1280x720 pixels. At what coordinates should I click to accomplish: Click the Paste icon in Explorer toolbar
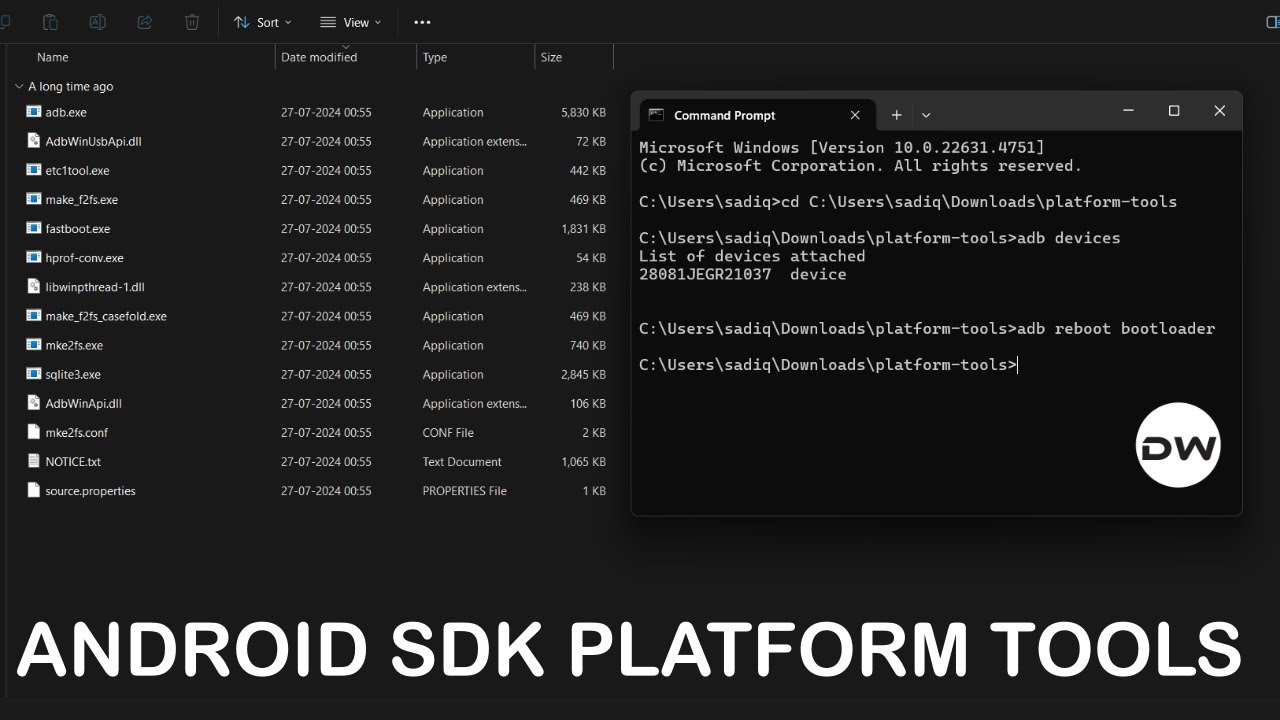pos(50,22)
